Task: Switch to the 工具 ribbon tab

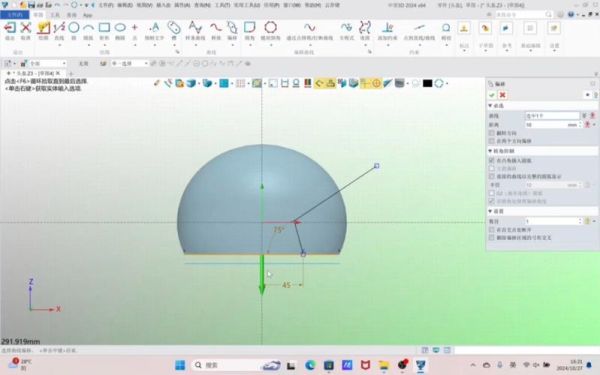Action: tap(55, 15)
